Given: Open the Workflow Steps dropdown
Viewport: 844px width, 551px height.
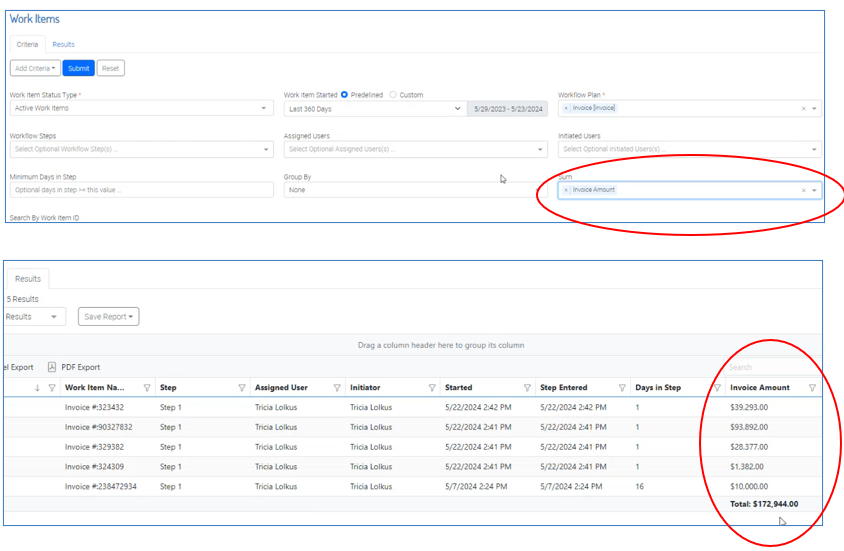Looking at the screenshot, I should 142,149.
